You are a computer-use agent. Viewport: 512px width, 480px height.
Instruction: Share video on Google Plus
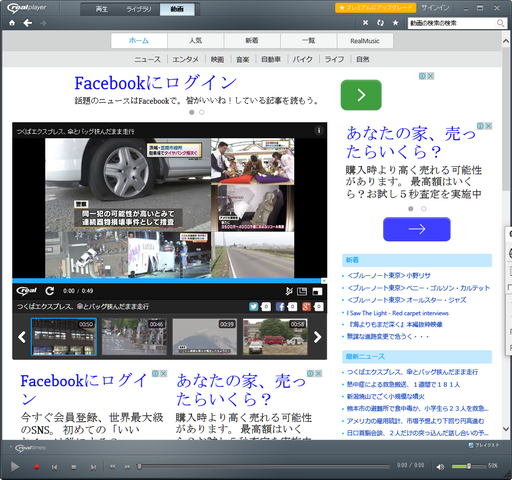(x=306, y=307)
